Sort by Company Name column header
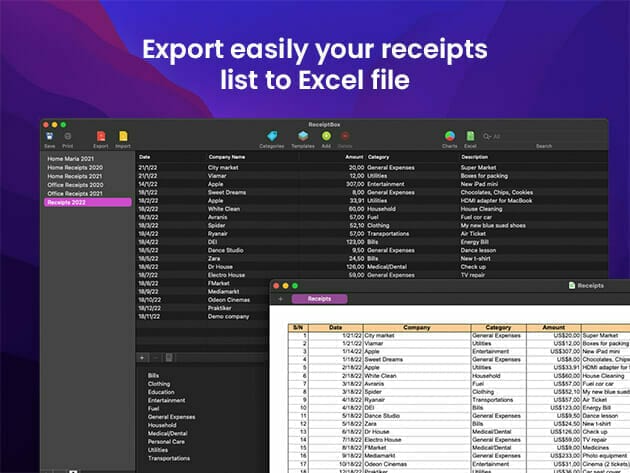The image size is (630, 473). pyautogui.click(x=228, y=157)
